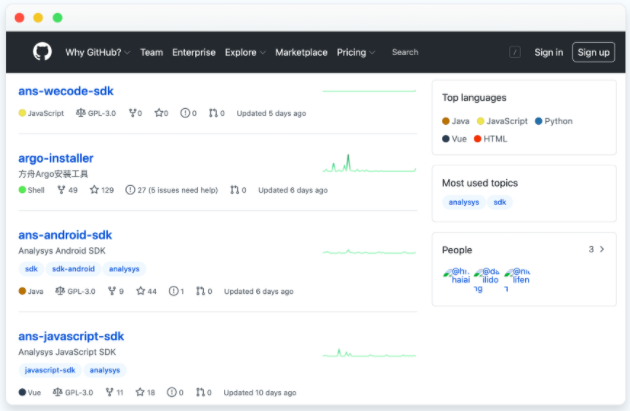
Task: Click ans-android-sdk activity sparkline graph
Action: tap(369, 252)
